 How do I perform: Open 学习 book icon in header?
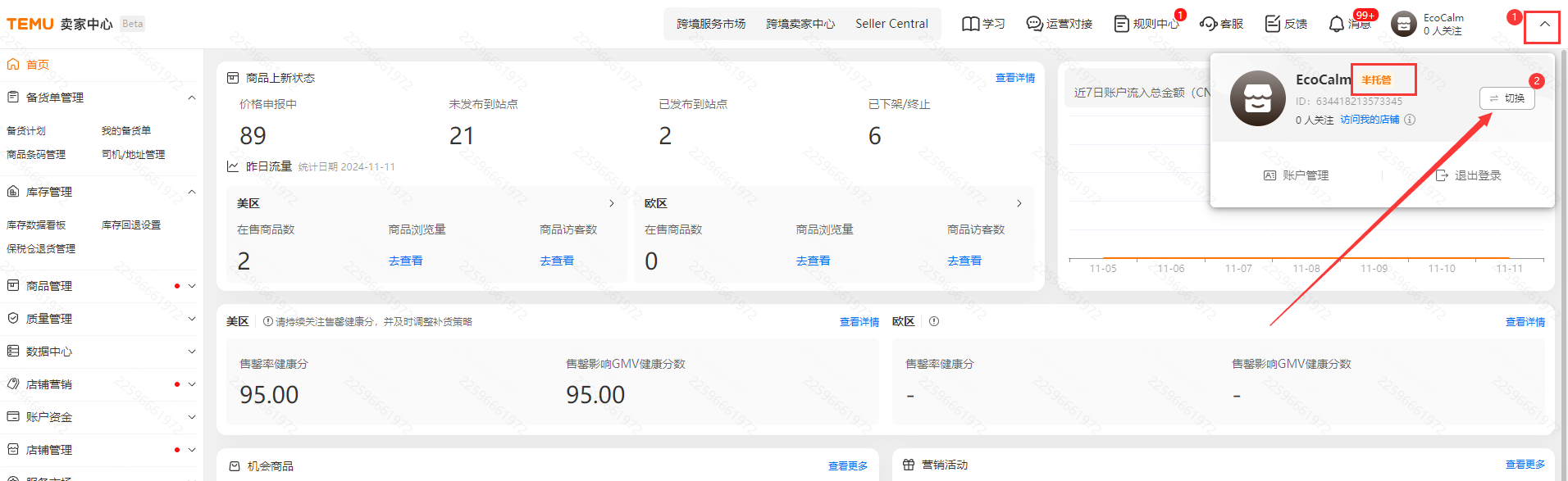click(x=970, y=24)
